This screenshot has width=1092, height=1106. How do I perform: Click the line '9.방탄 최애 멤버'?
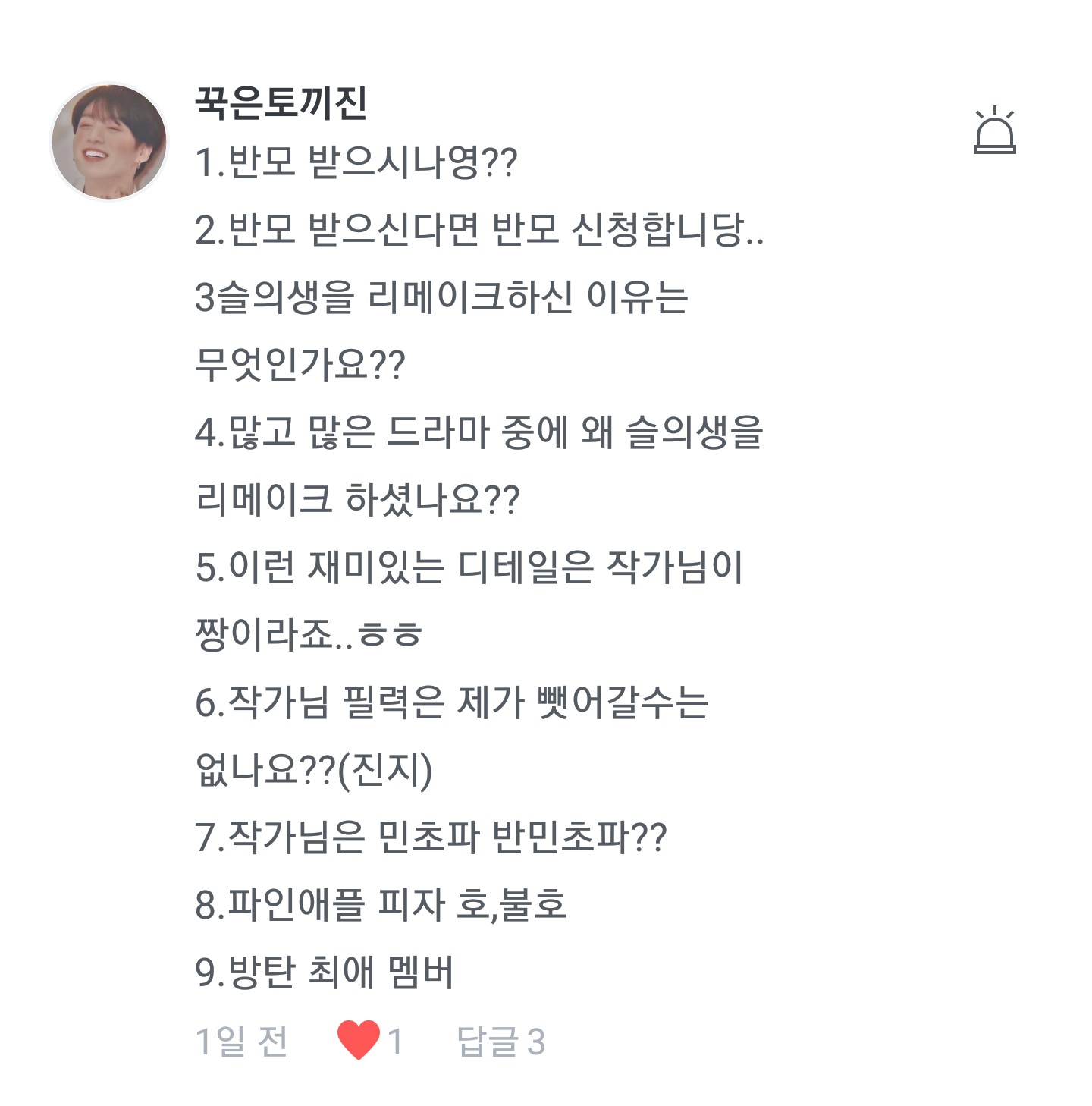pos(325,972)
